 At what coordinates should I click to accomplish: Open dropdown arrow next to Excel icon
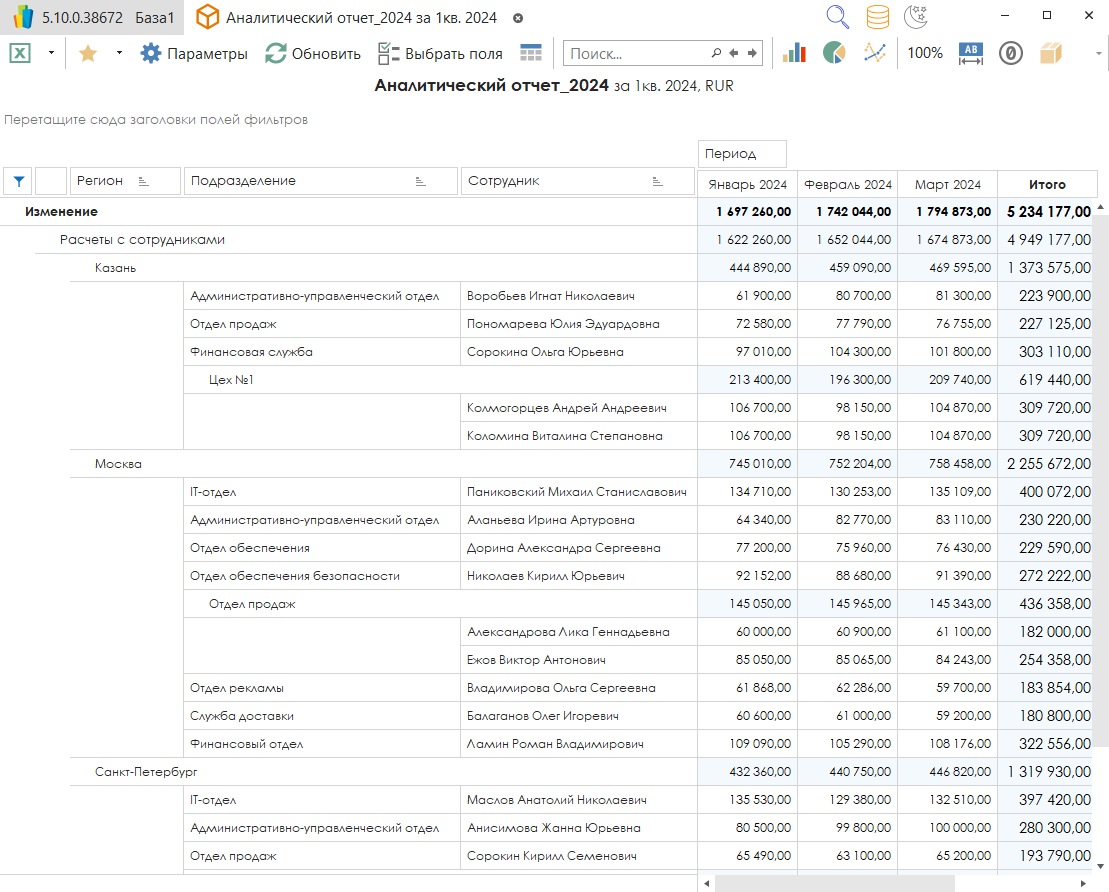pos(51,54)
